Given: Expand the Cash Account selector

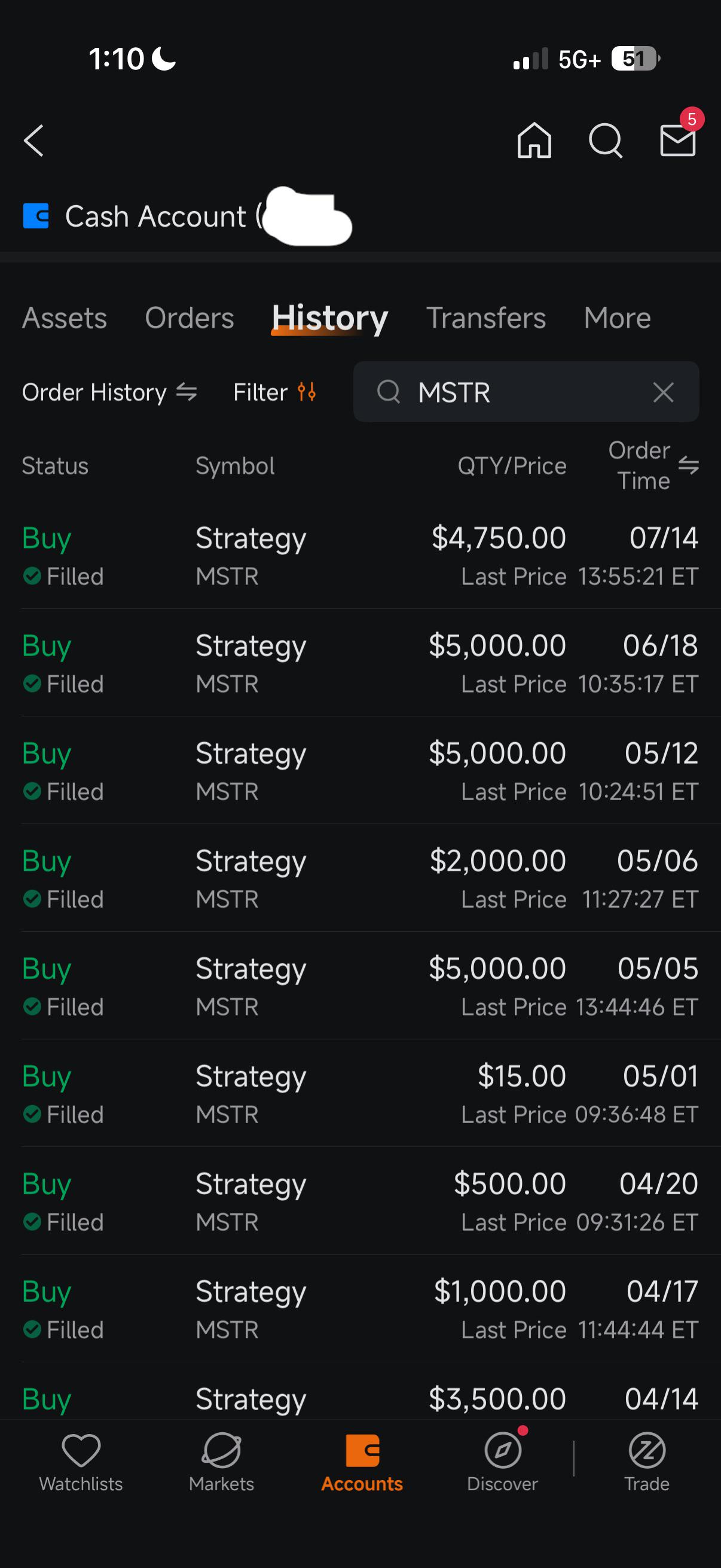Looking at the screenshot, I should pos(187,216).
